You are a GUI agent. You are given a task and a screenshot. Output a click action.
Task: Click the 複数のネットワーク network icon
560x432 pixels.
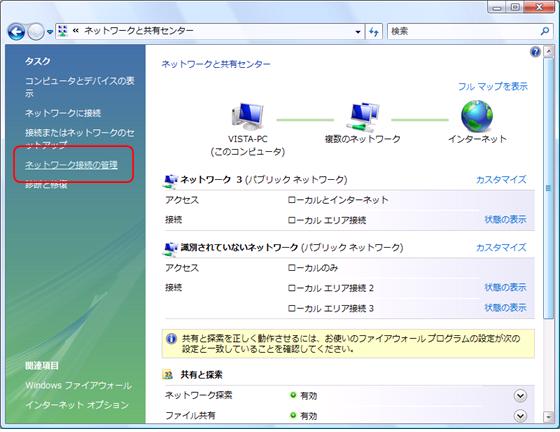(x=363, y=117)
